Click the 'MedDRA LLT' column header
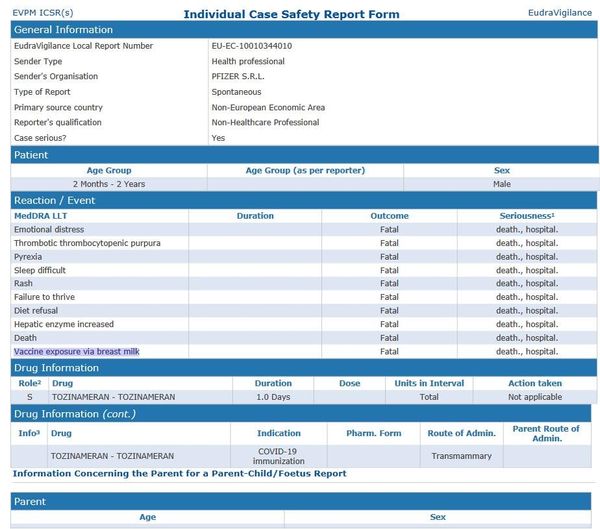The image size is (600, 529). 41,216
